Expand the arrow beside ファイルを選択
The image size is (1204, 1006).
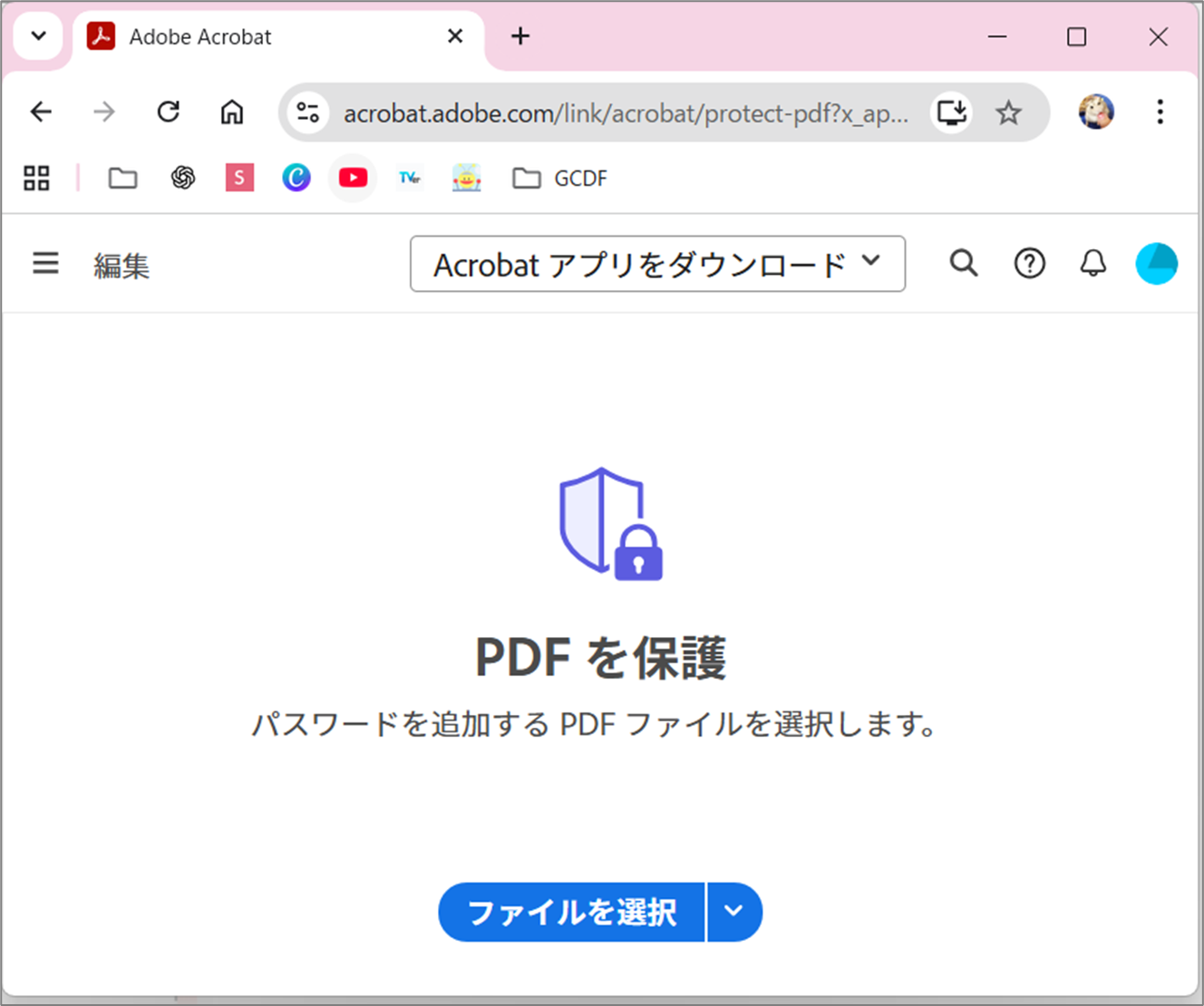[x=734, y=911]
